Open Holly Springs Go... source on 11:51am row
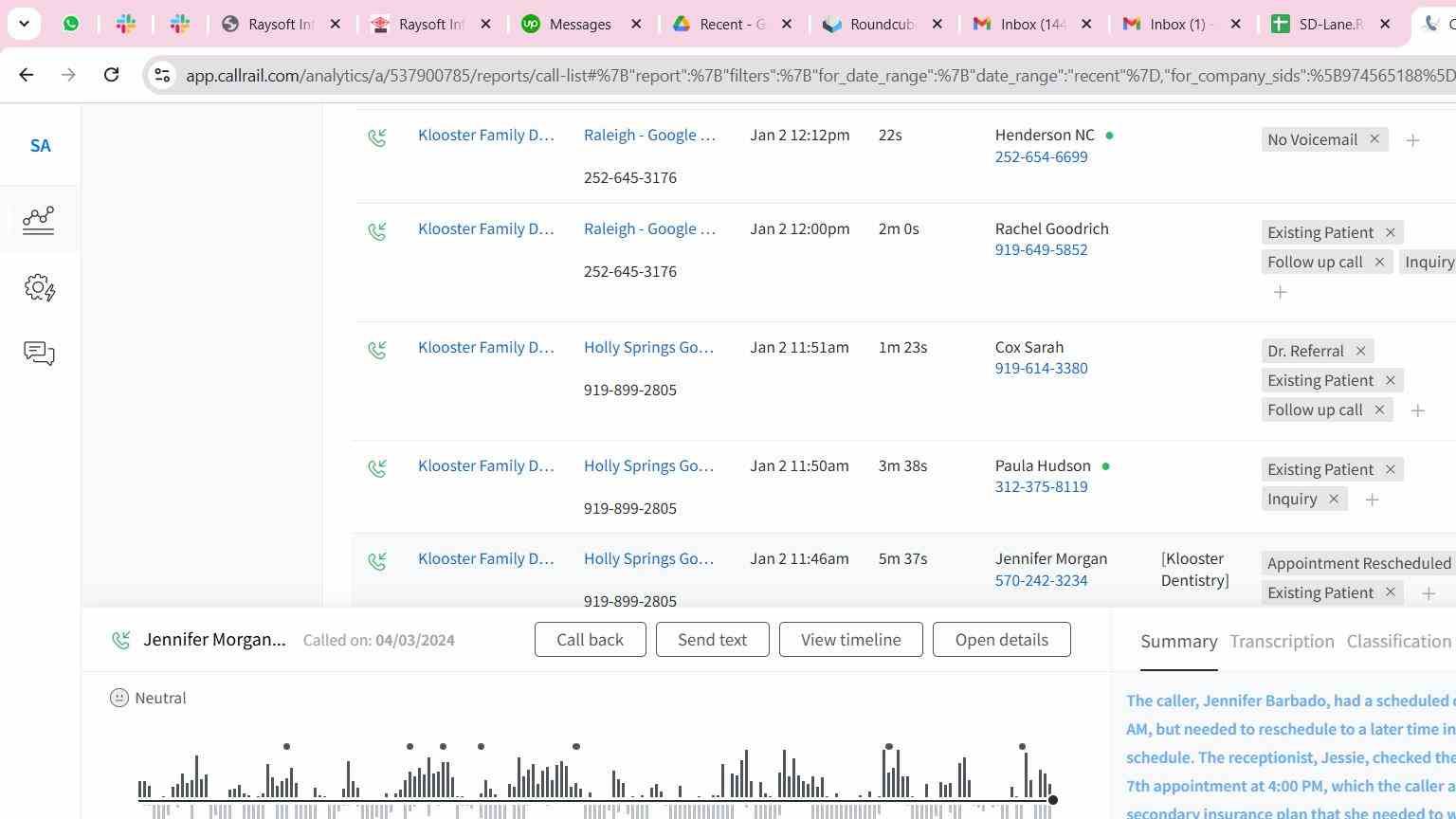This screenshot has width=1456, height=819. click(648, 347)
